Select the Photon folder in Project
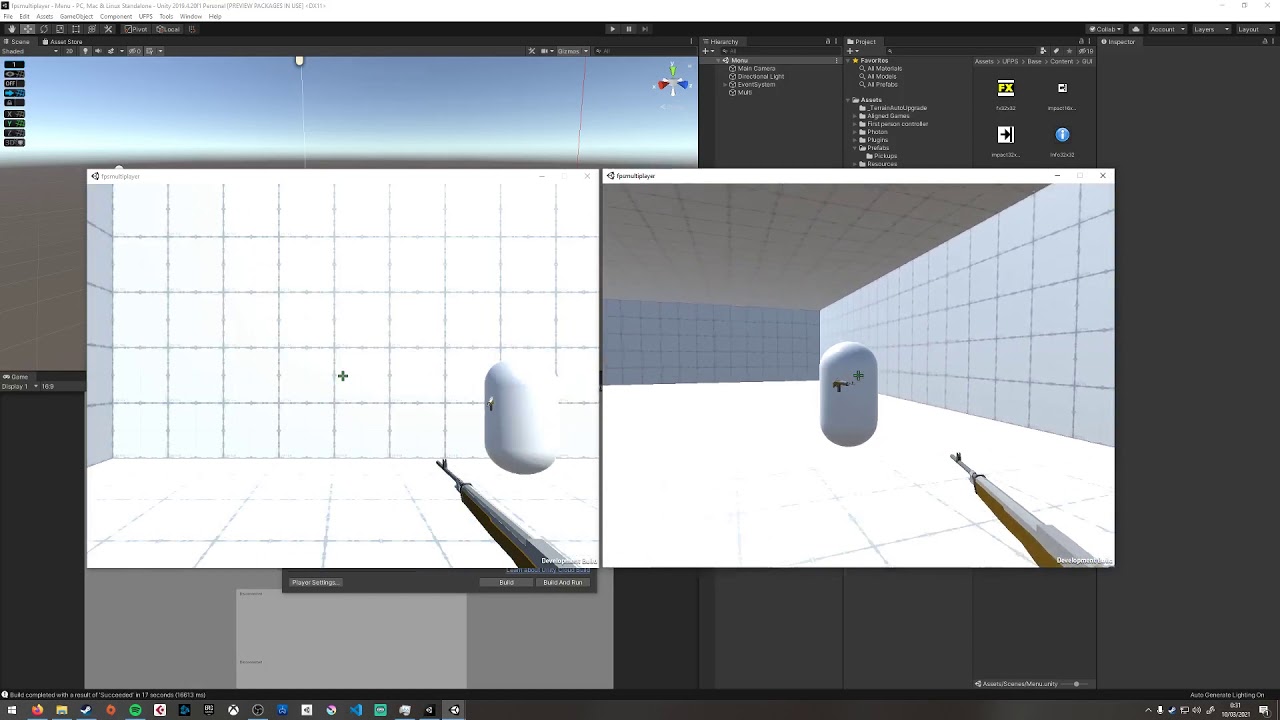The image size is (1280, 720). coord(876,132)
